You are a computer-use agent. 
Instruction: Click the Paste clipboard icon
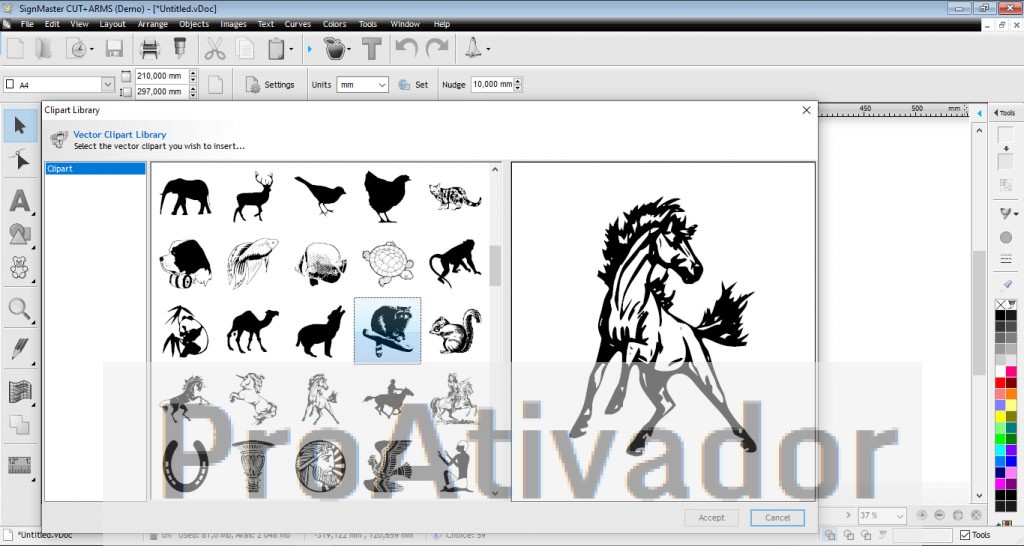276,49
